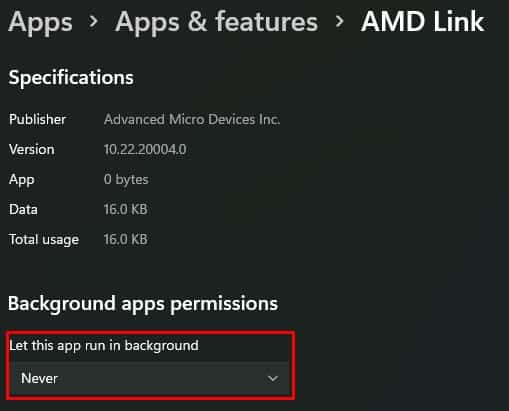The image size is (509, 411).
Task: Click the Version label
Action: pos(32,149)
